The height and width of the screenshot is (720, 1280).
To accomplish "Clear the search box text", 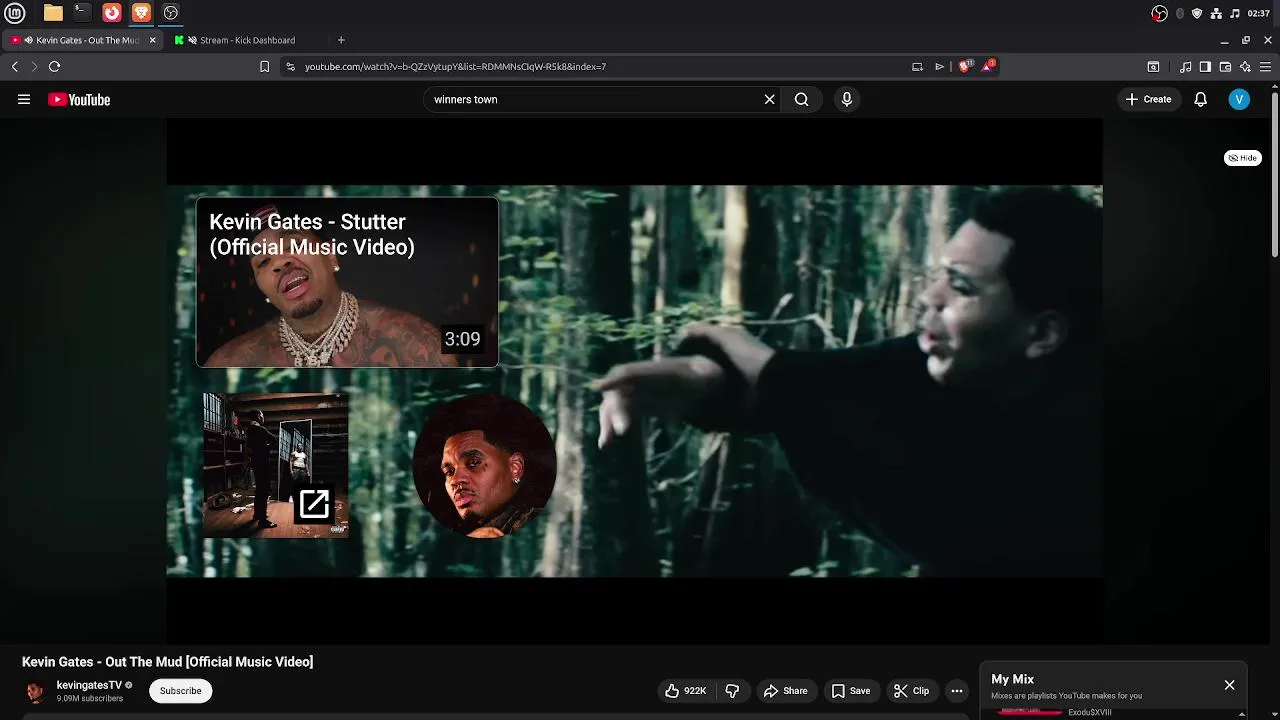I will coord(769,99).
